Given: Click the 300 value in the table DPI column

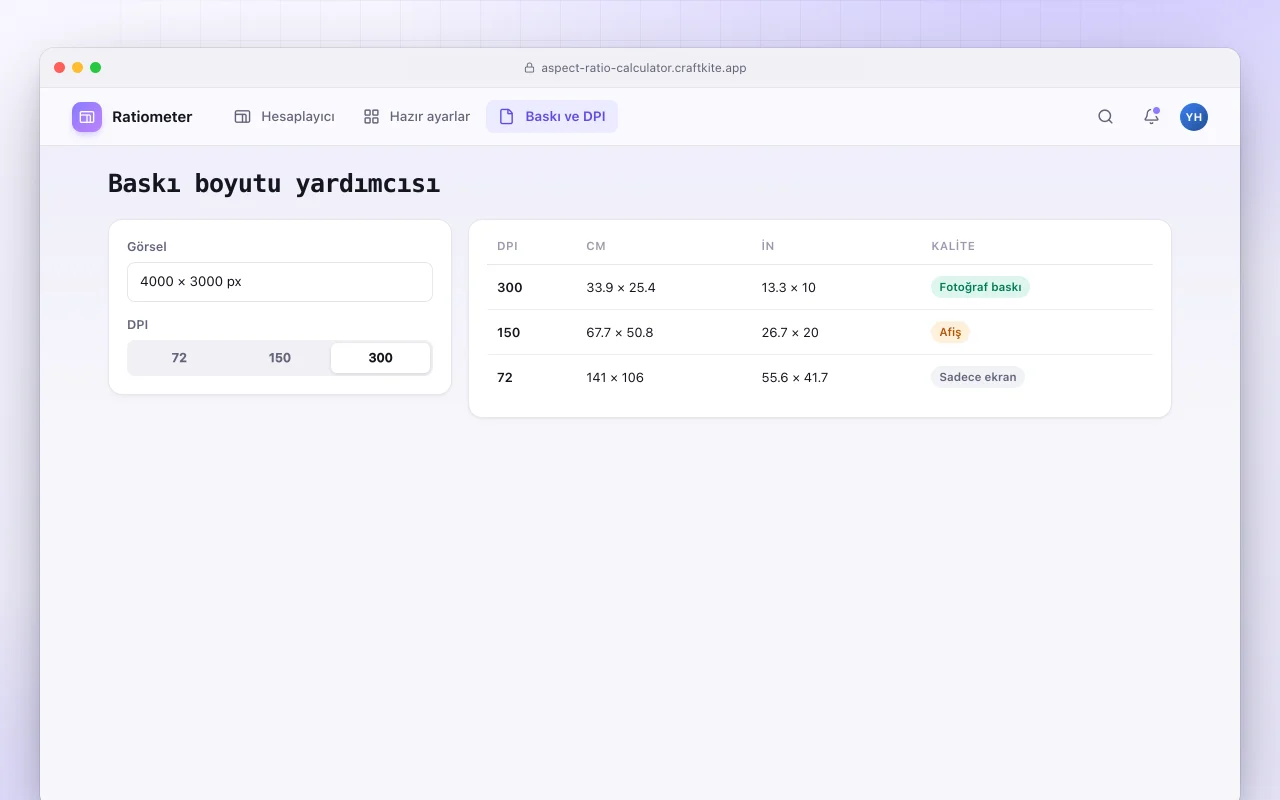Looking at the screenshot, I should pyautogui.click(x=510, y=287).
